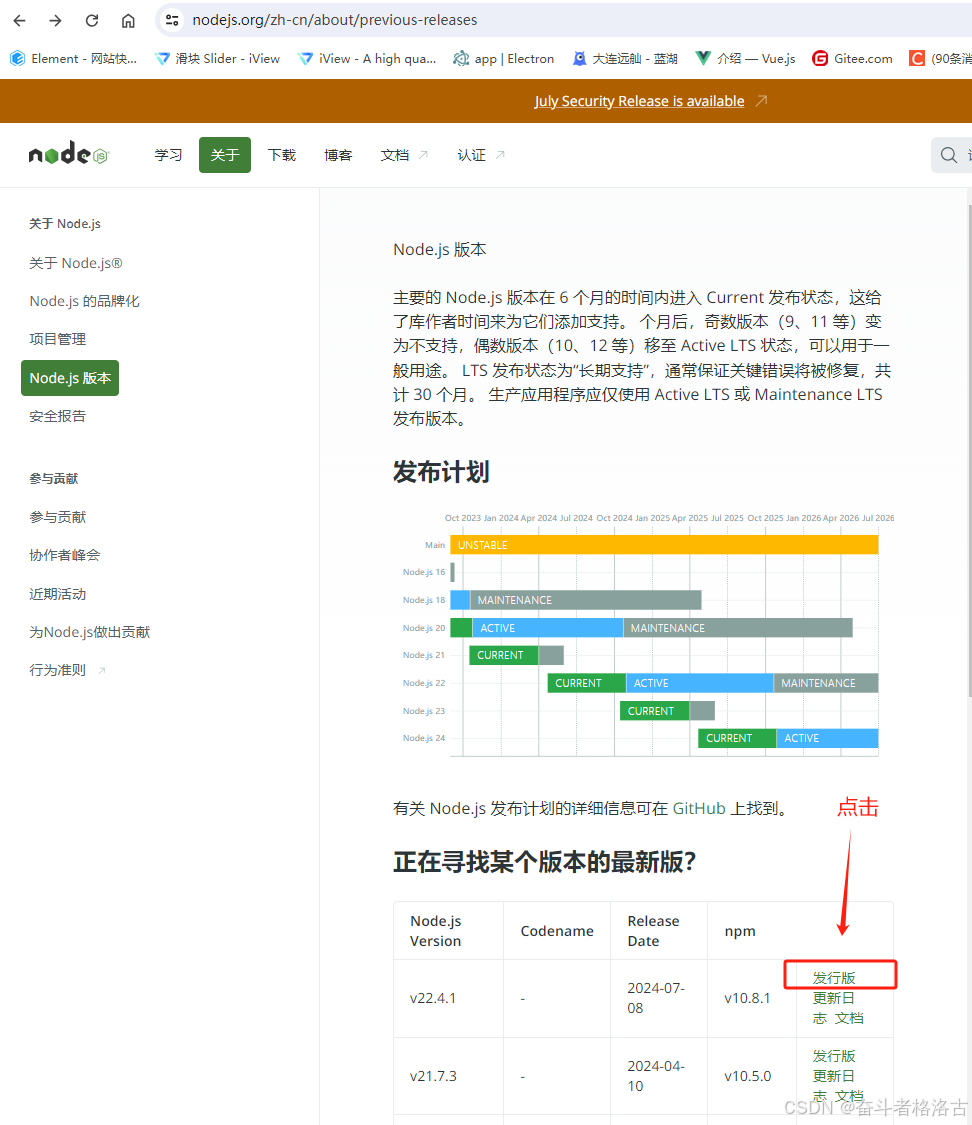Viewport: 972px width, 1125px height.
Task: Click Node.js 23 CURRENT bar
Action: coord(654,711)
